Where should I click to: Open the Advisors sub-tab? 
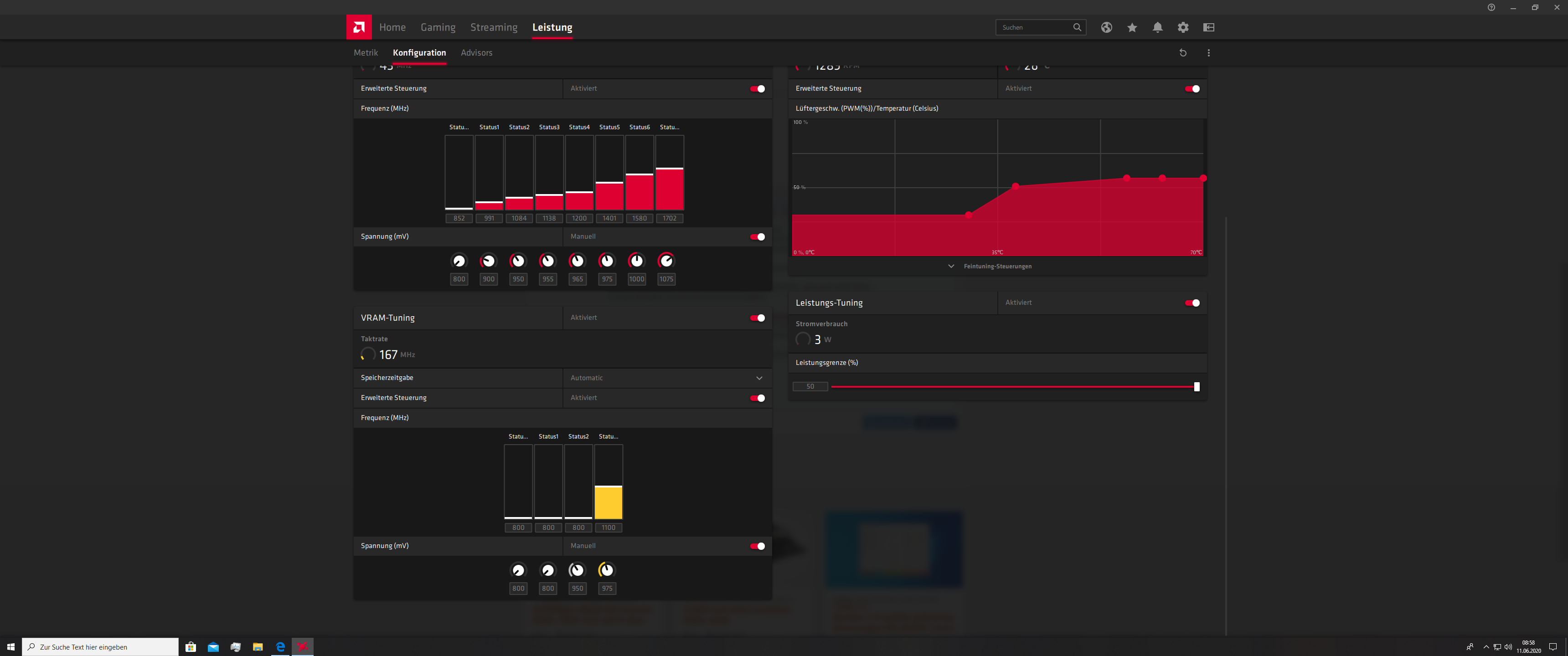click(x=476, y=53)
